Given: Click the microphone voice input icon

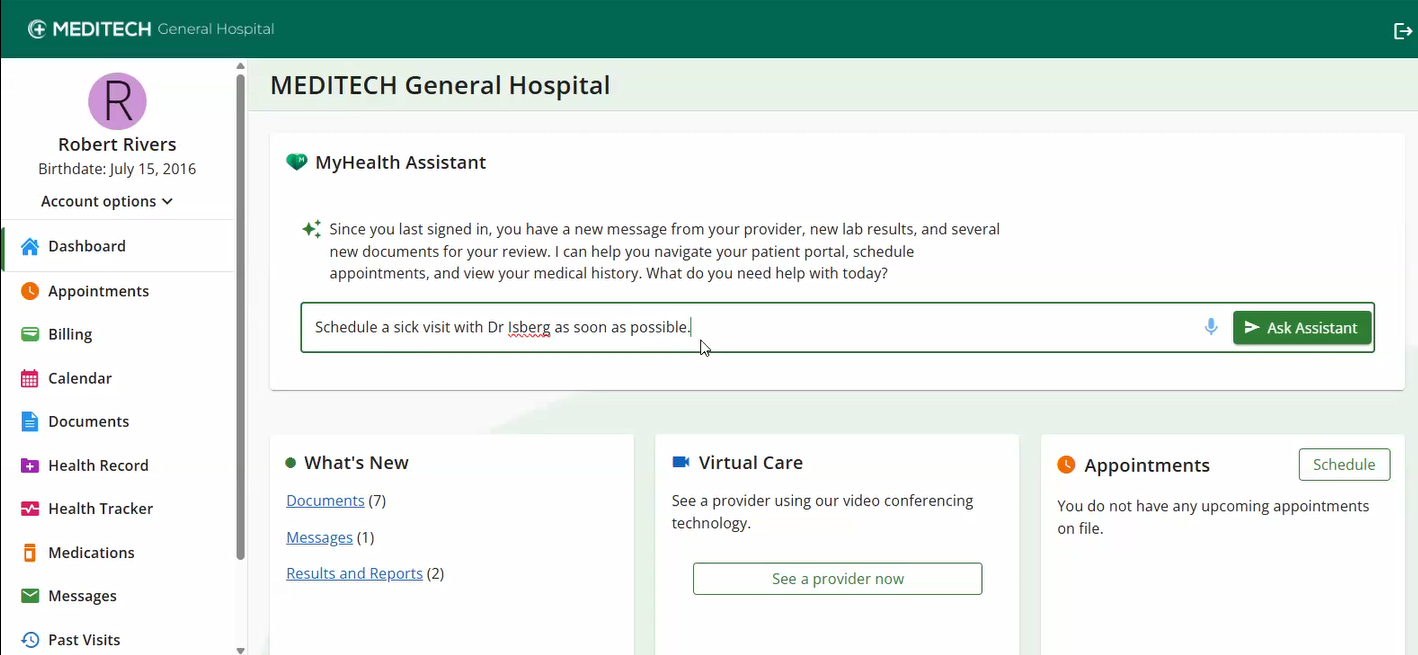Looking at the screenshot, I should point(1211,327).
